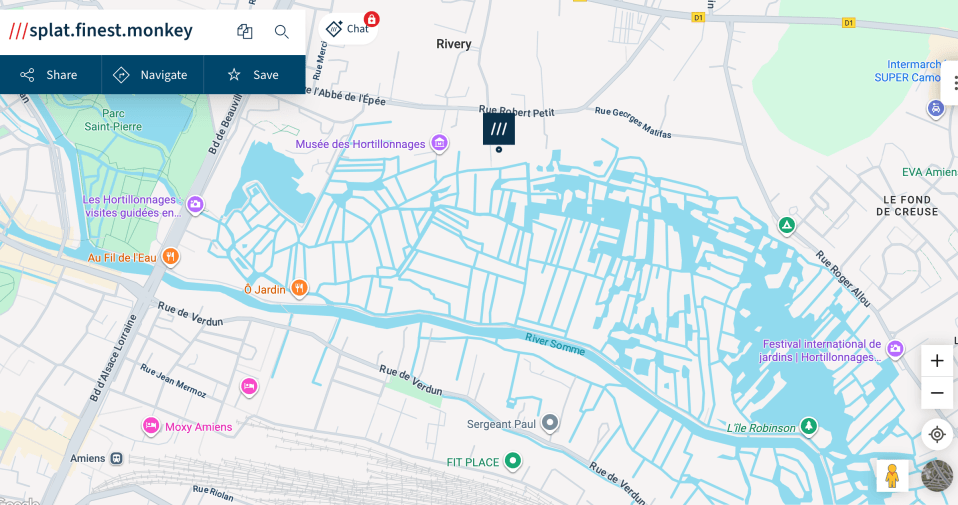Viewport: 958px width, 505px height.
Task: Select the Amiens train station icon
Action: 117,458
